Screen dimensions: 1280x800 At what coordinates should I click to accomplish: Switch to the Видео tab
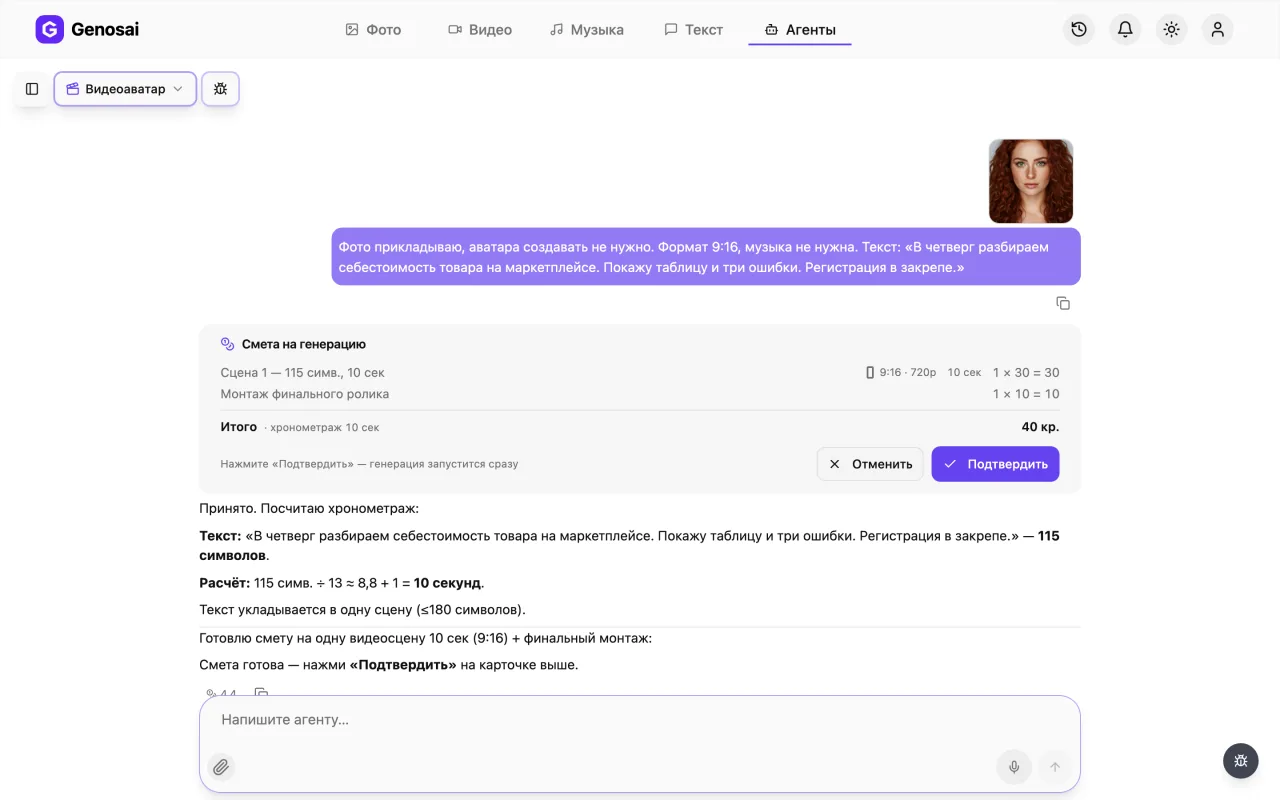480,30
